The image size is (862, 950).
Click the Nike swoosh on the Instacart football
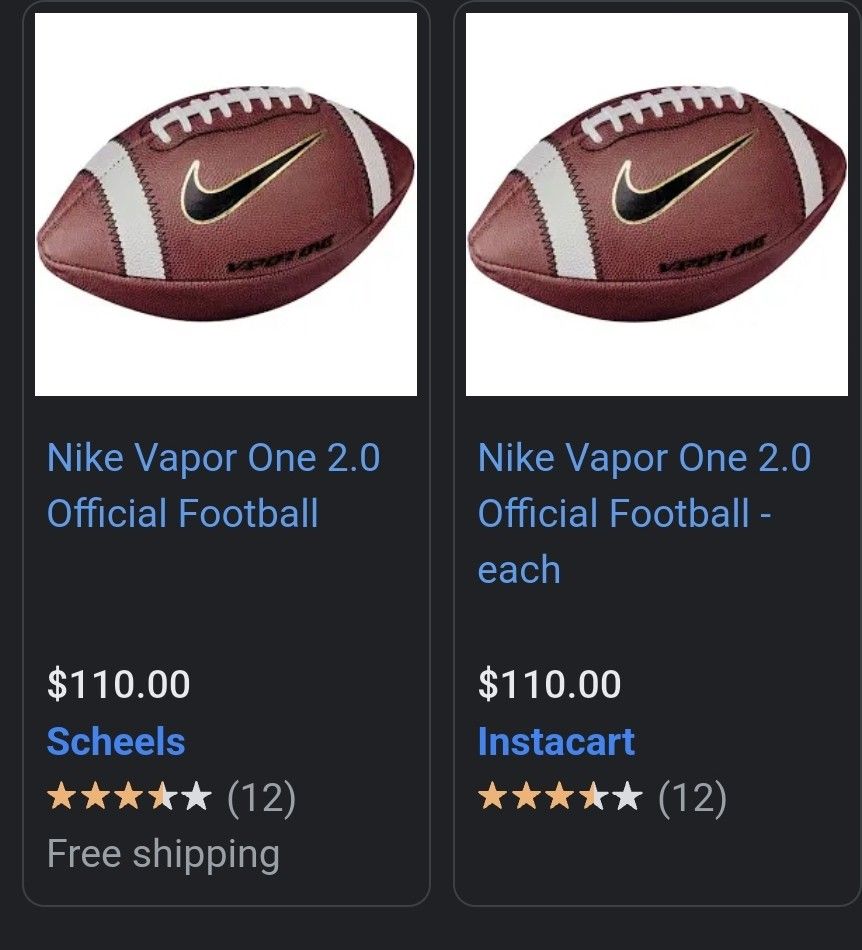[681, 177]
